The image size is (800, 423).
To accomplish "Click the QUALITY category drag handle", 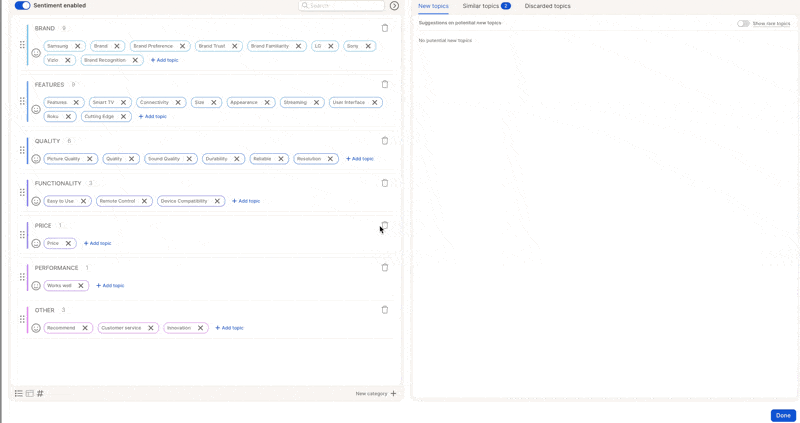I will click(x=22, y=150).
